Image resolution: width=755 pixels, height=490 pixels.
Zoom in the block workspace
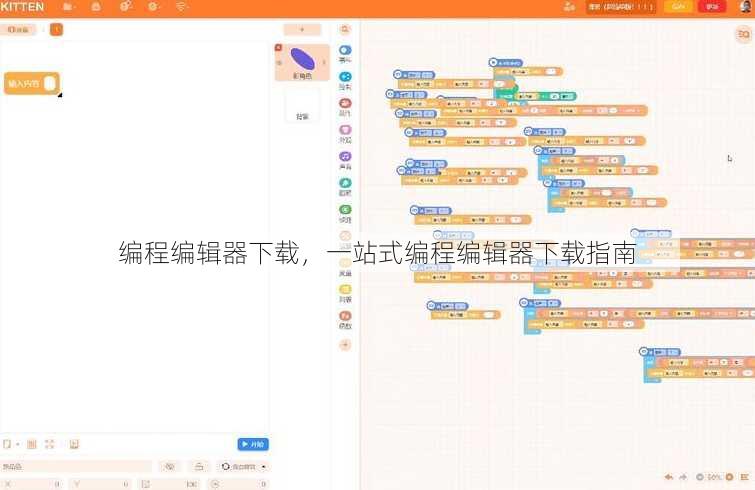point(729,477)
